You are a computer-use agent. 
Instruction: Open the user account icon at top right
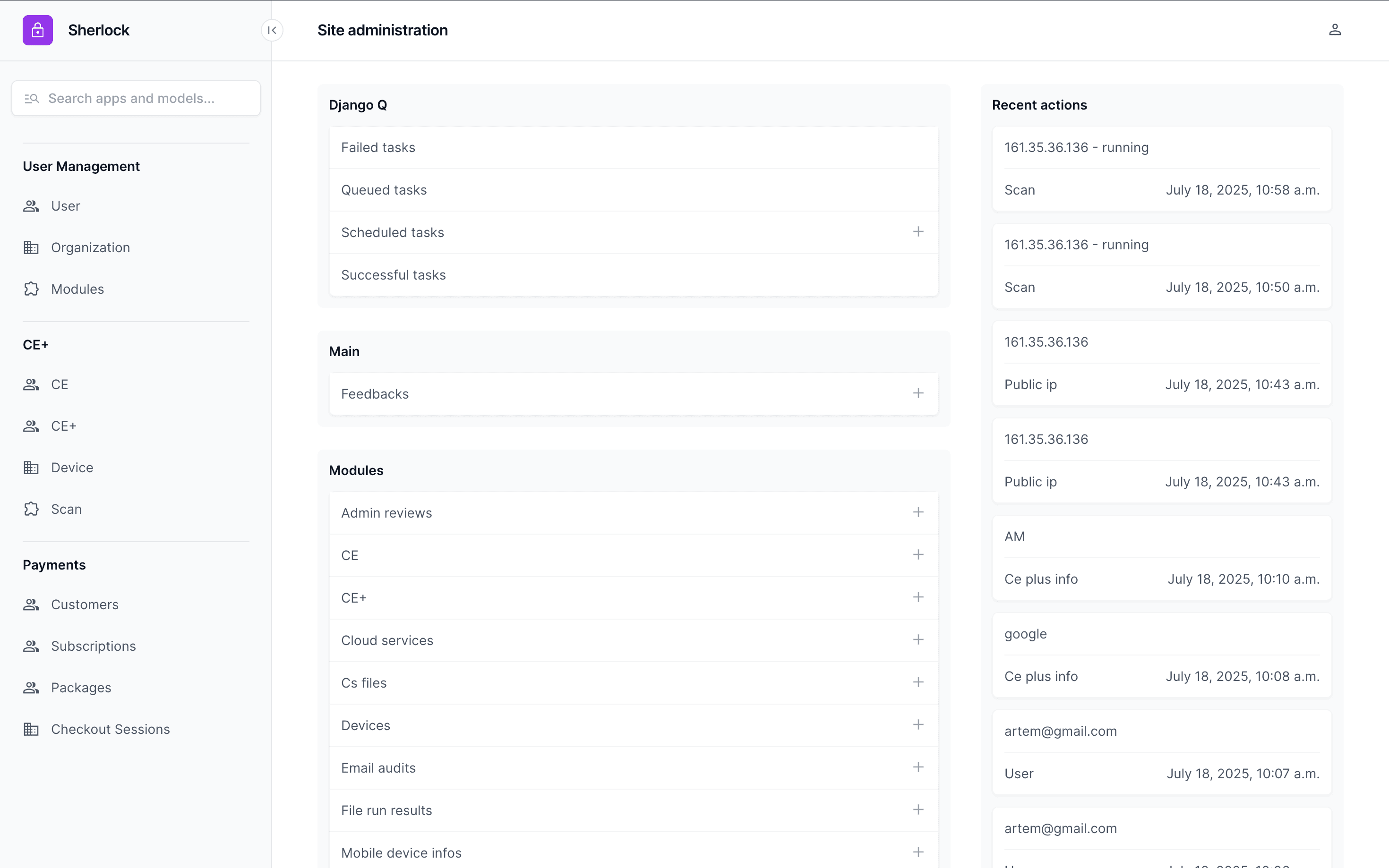point(1335,29)
